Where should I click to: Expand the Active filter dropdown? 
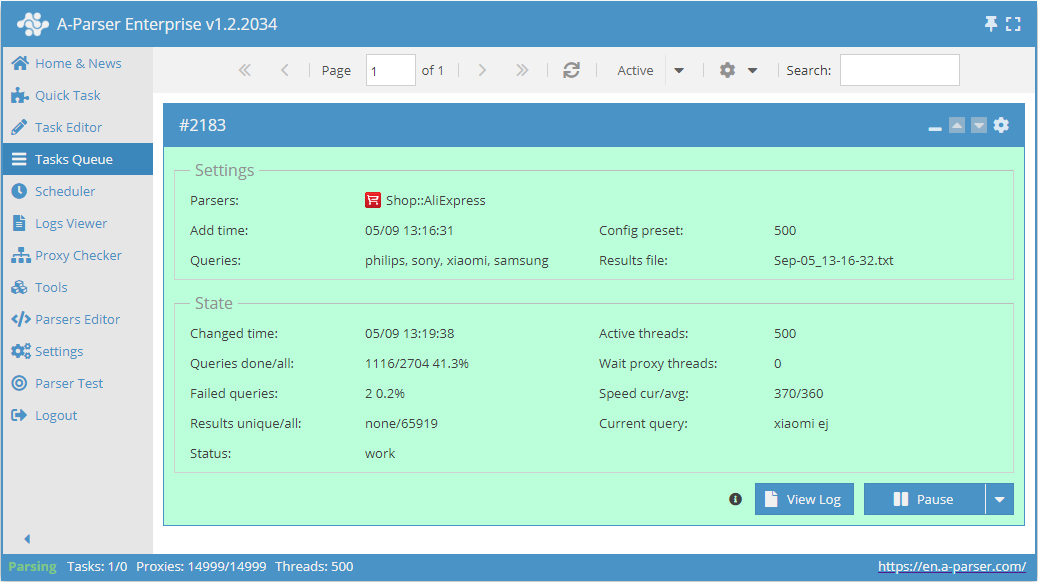pos(680,71)
